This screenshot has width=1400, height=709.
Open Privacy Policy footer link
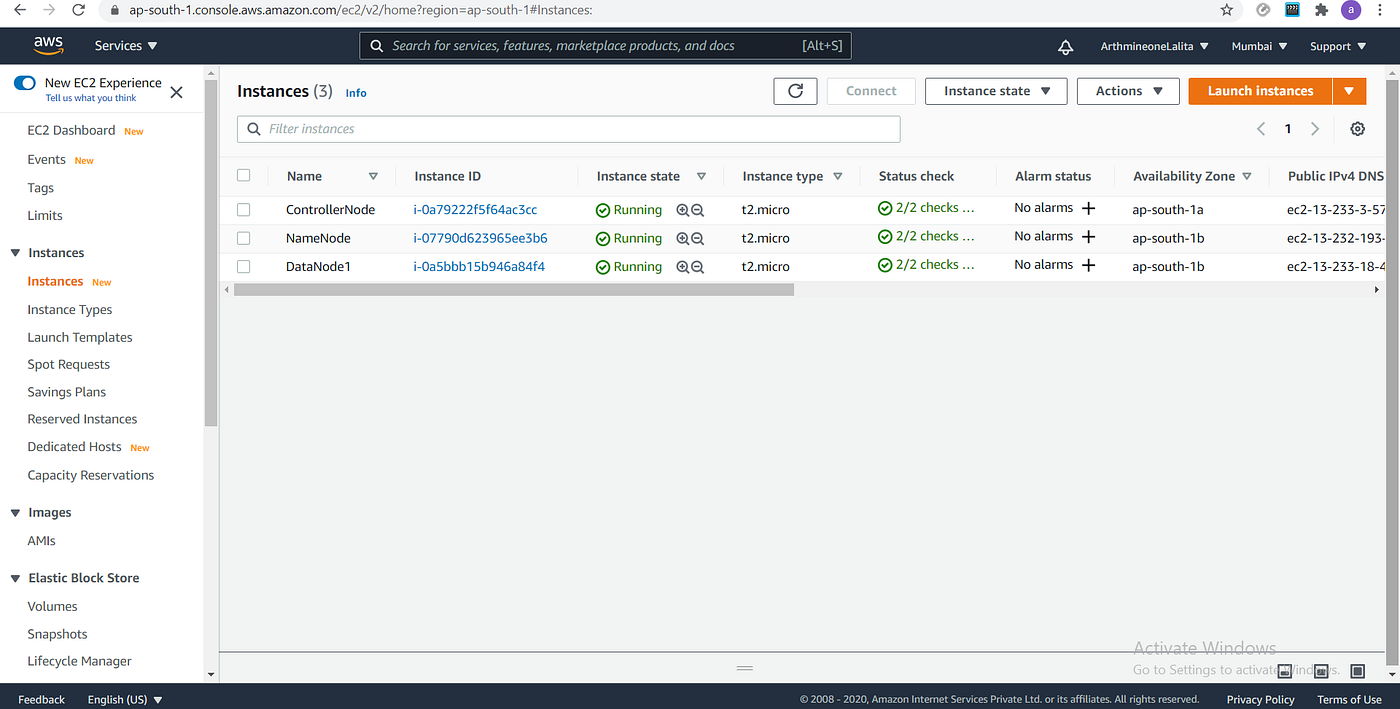1260,699
